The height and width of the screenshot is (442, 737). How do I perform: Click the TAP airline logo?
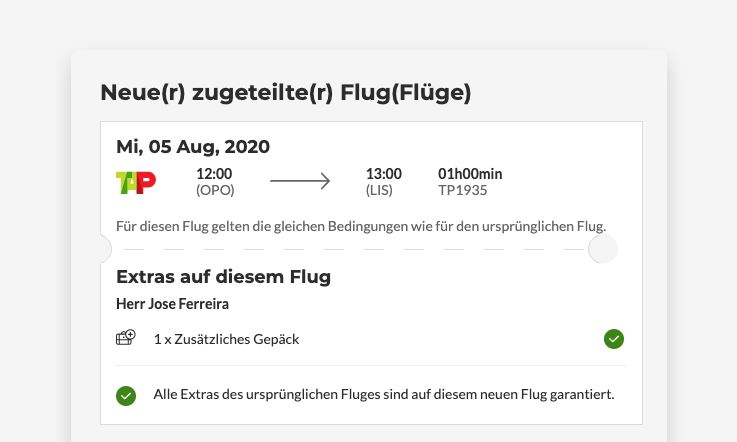[136, 182]
